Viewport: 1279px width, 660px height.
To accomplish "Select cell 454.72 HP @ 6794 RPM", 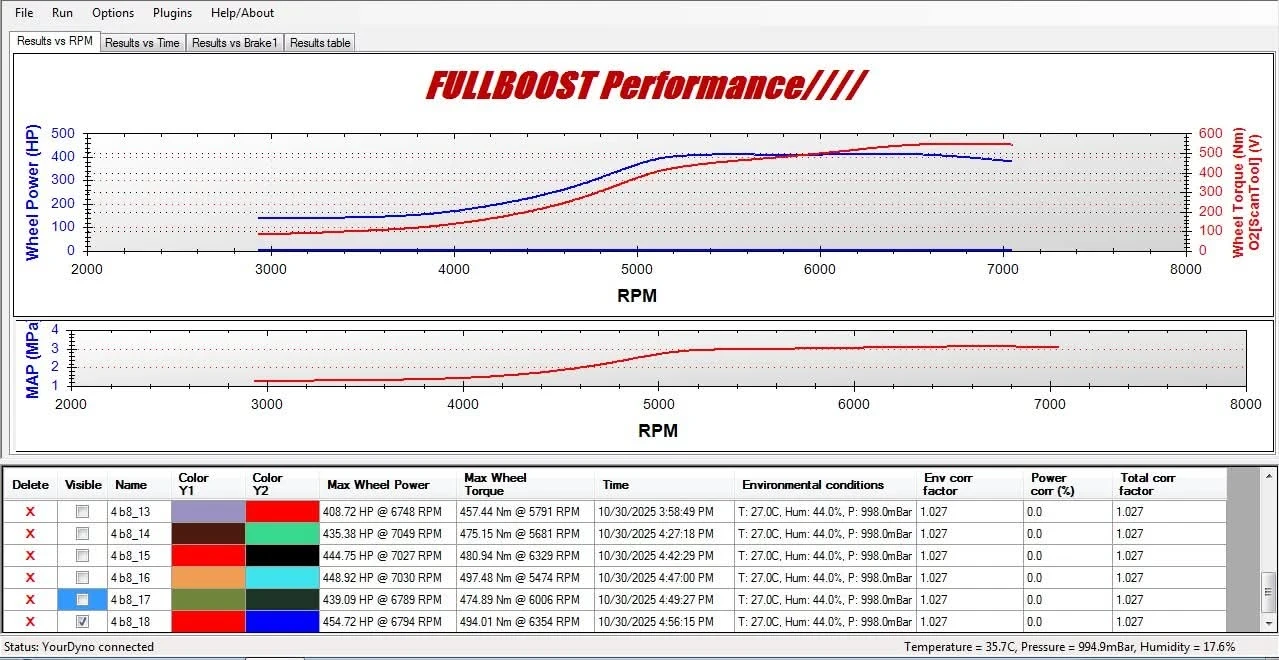I will pyautogui.click(x=388, y=621).
